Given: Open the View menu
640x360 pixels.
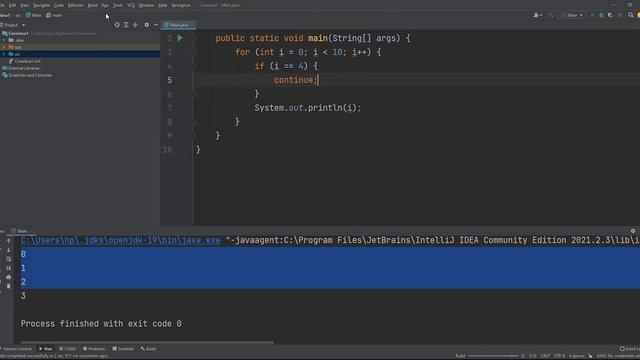Looking at the screenshot, I should click(x=24, y=5).
